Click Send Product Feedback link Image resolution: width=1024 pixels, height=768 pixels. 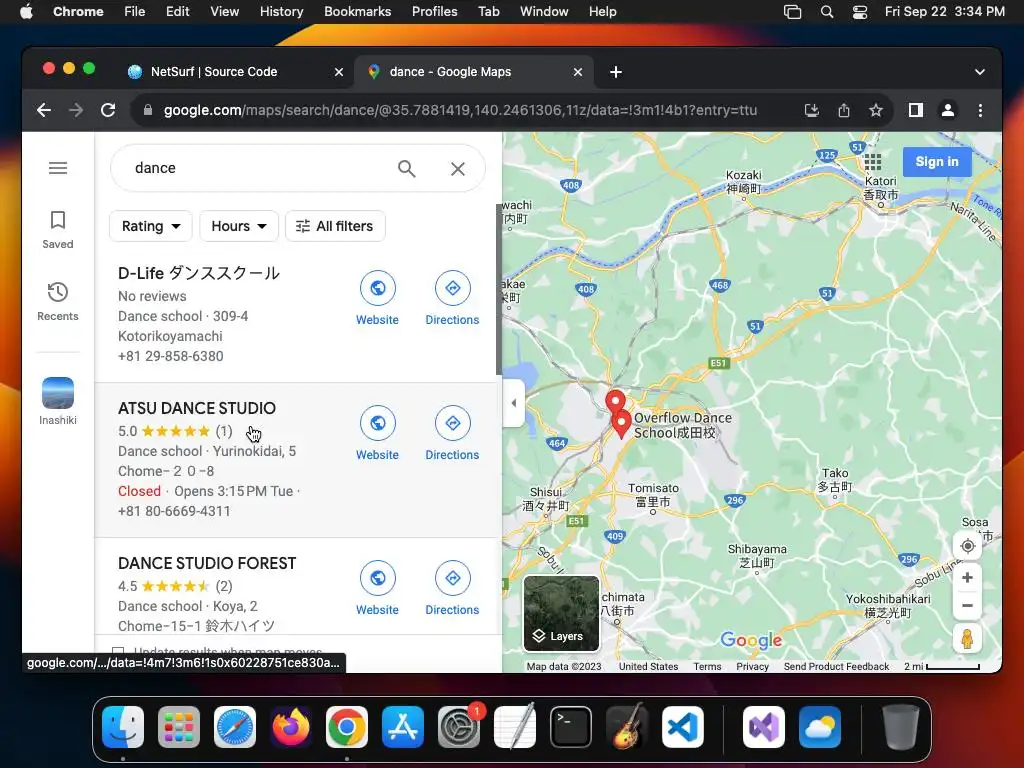coord(836,666)
